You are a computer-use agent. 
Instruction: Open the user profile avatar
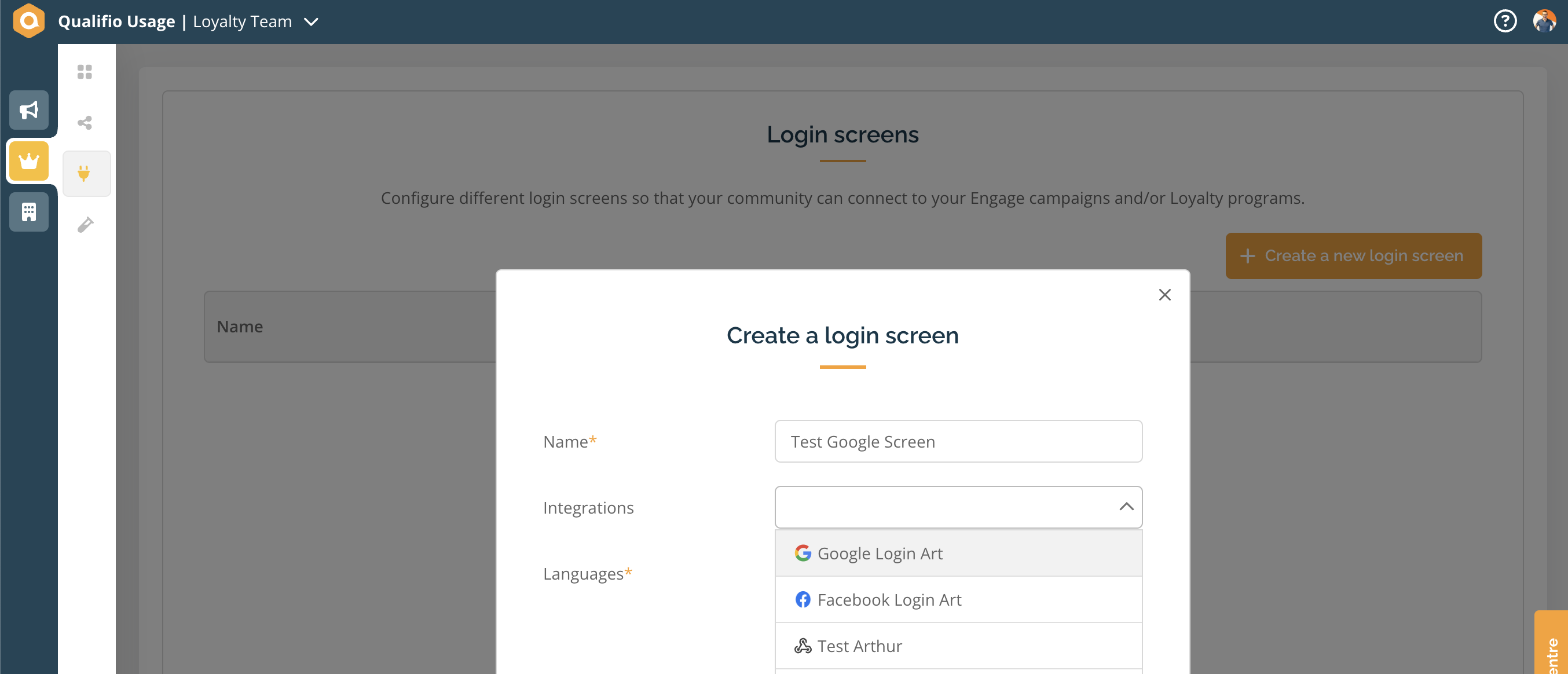pyautogui.click(x=1544, y=21)
